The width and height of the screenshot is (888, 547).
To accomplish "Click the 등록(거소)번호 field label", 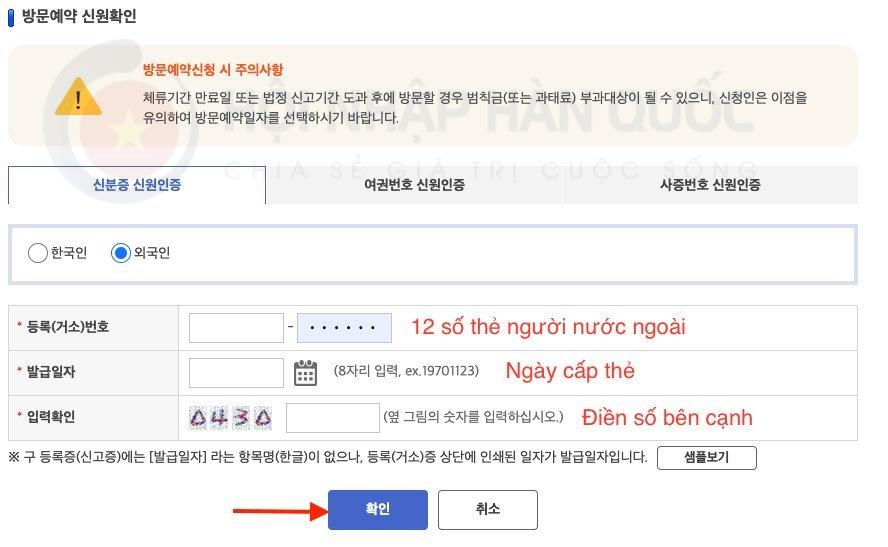I will (67, 328).
